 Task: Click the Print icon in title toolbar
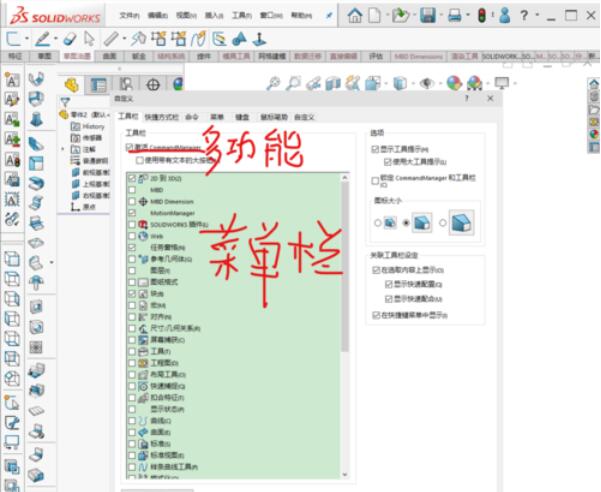[x=455, y=16]
